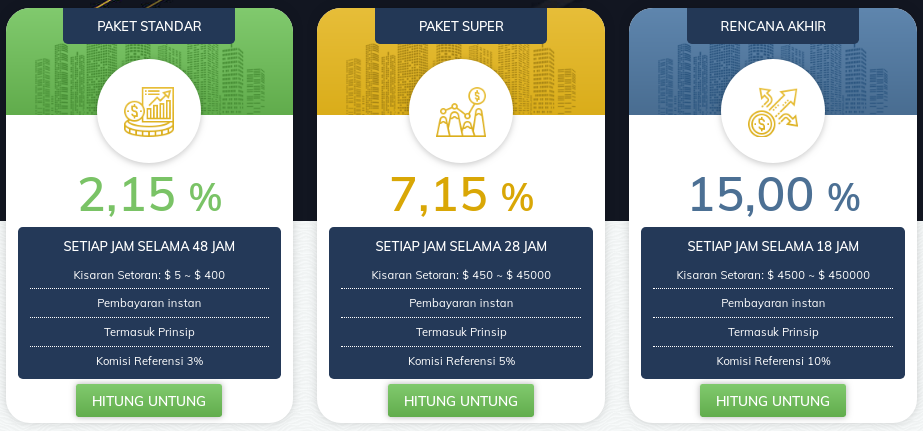Image resolution: width=923 pixels, height=431 pixels.
Task: Click Setiap Jam Selama 28 Jam heading
Action: 461,246
